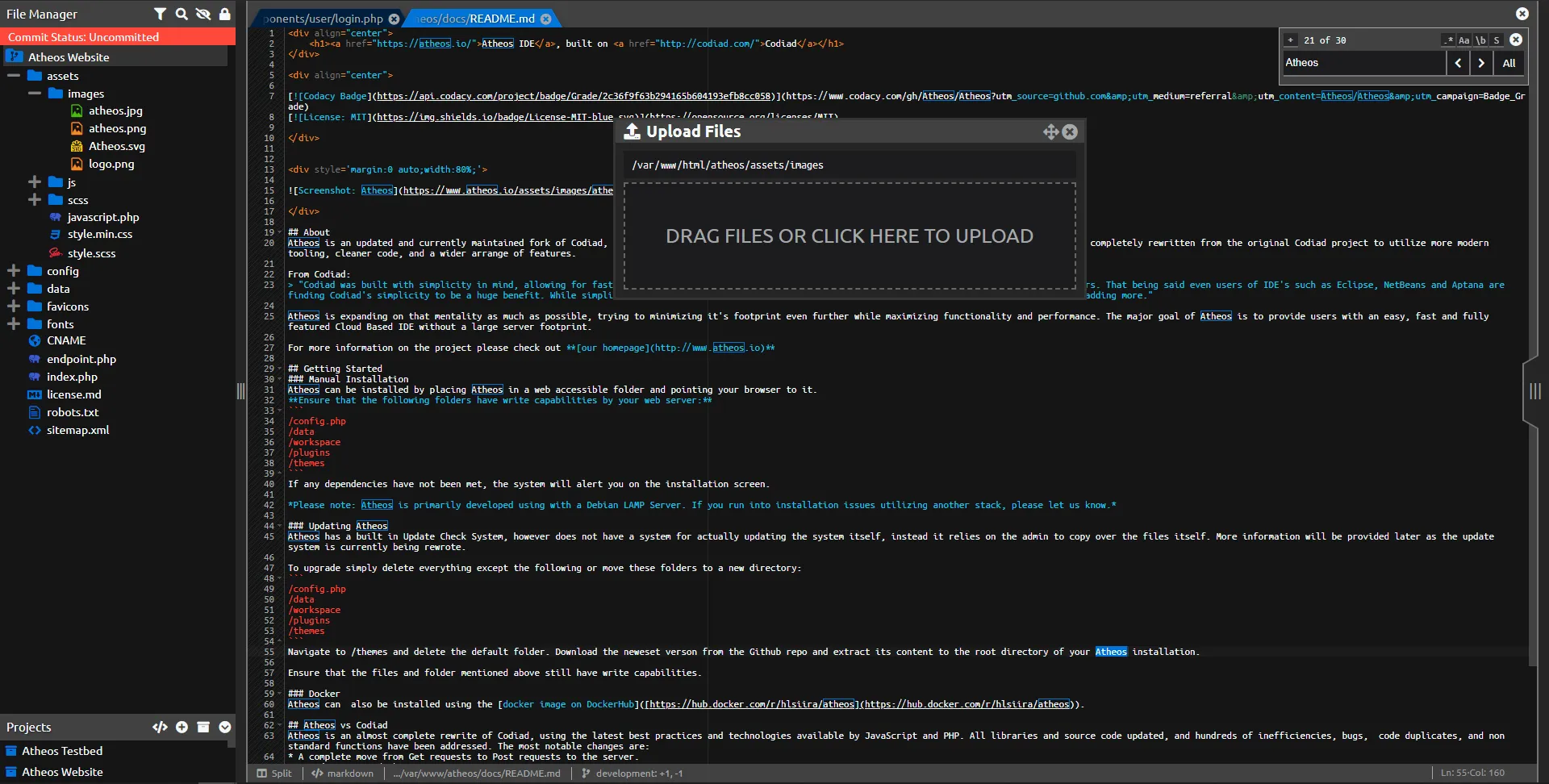Toggle case sensitivity with the Aa button
This screenshot has width=1549, height=784.
coord(1463,40)
